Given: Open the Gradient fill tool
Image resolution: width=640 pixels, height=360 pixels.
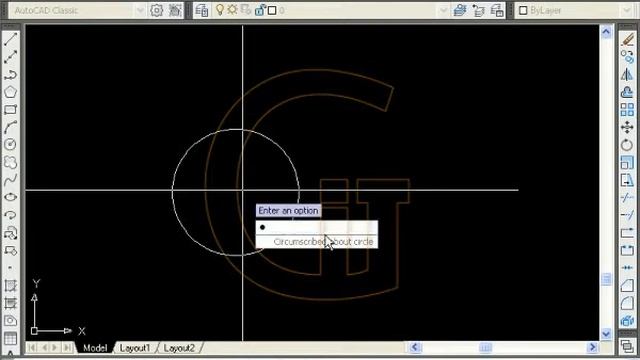Looking at the screenshot, I should 11,303.
